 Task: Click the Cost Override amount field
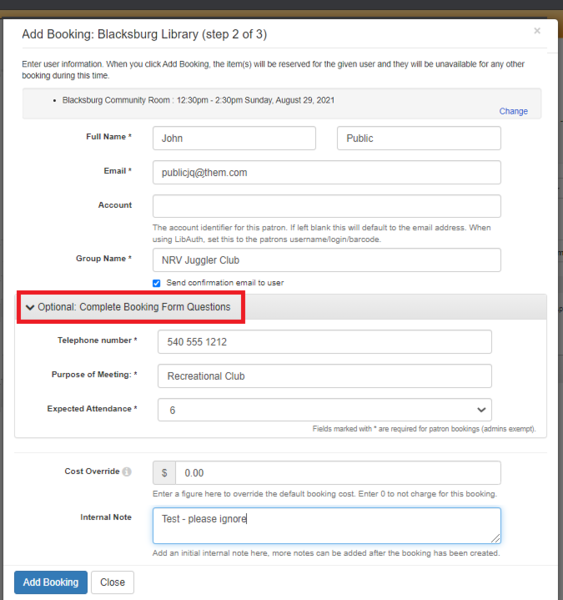(x=338, y=473)
